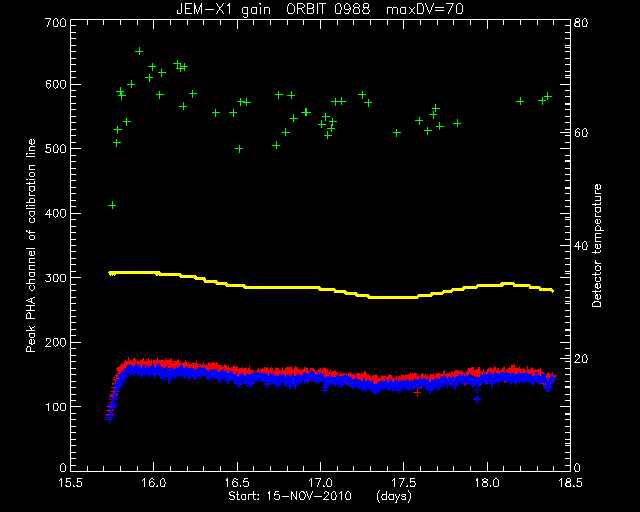Click the '80' label on right axis
Screen dimensions: 640x512
581,22
